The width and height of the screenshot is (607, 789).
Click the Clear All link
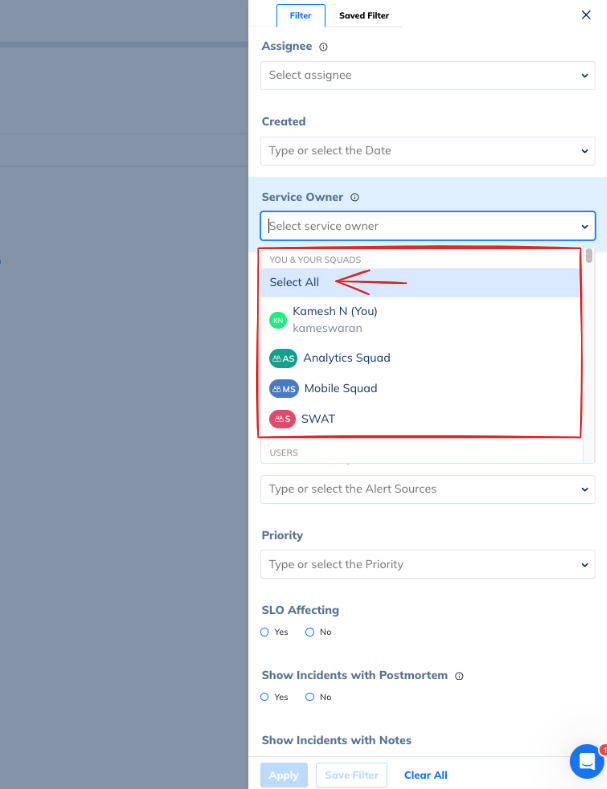coord(425,775)
